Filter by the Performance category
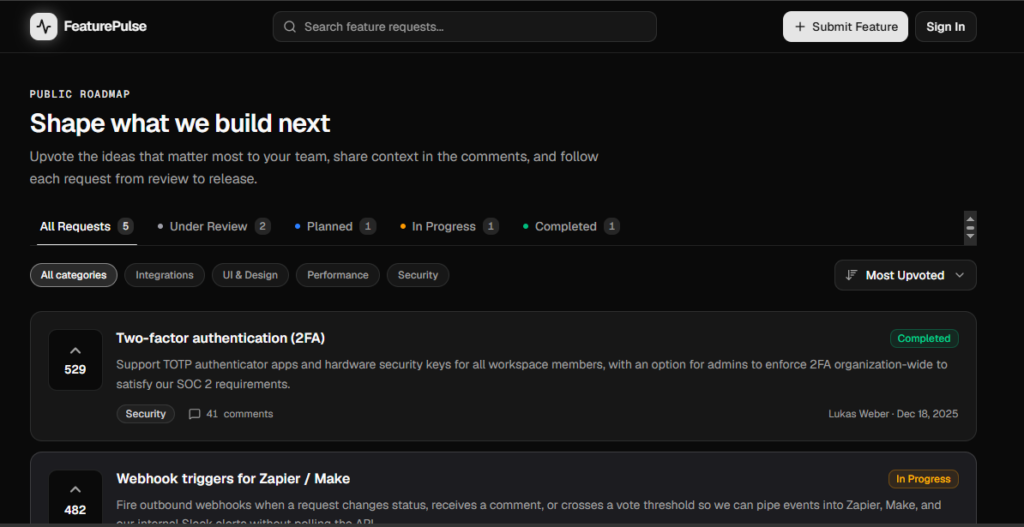 338,275
